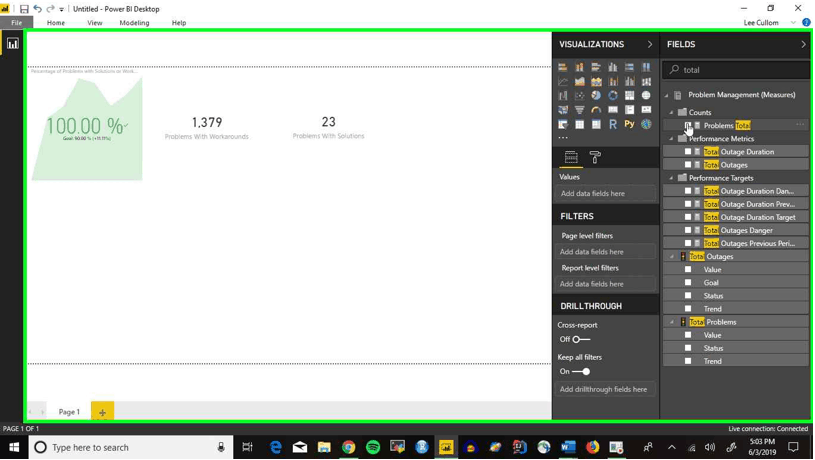Select the Gauge visualization
Viewport: 815px width, 460px height.
[x=596, y=110]
